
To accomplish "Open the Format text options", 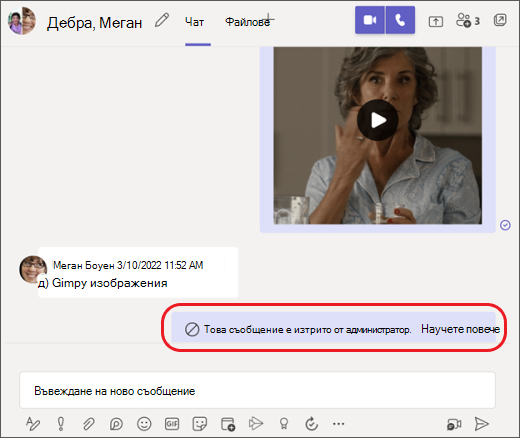I will click(x=33, y=424).
